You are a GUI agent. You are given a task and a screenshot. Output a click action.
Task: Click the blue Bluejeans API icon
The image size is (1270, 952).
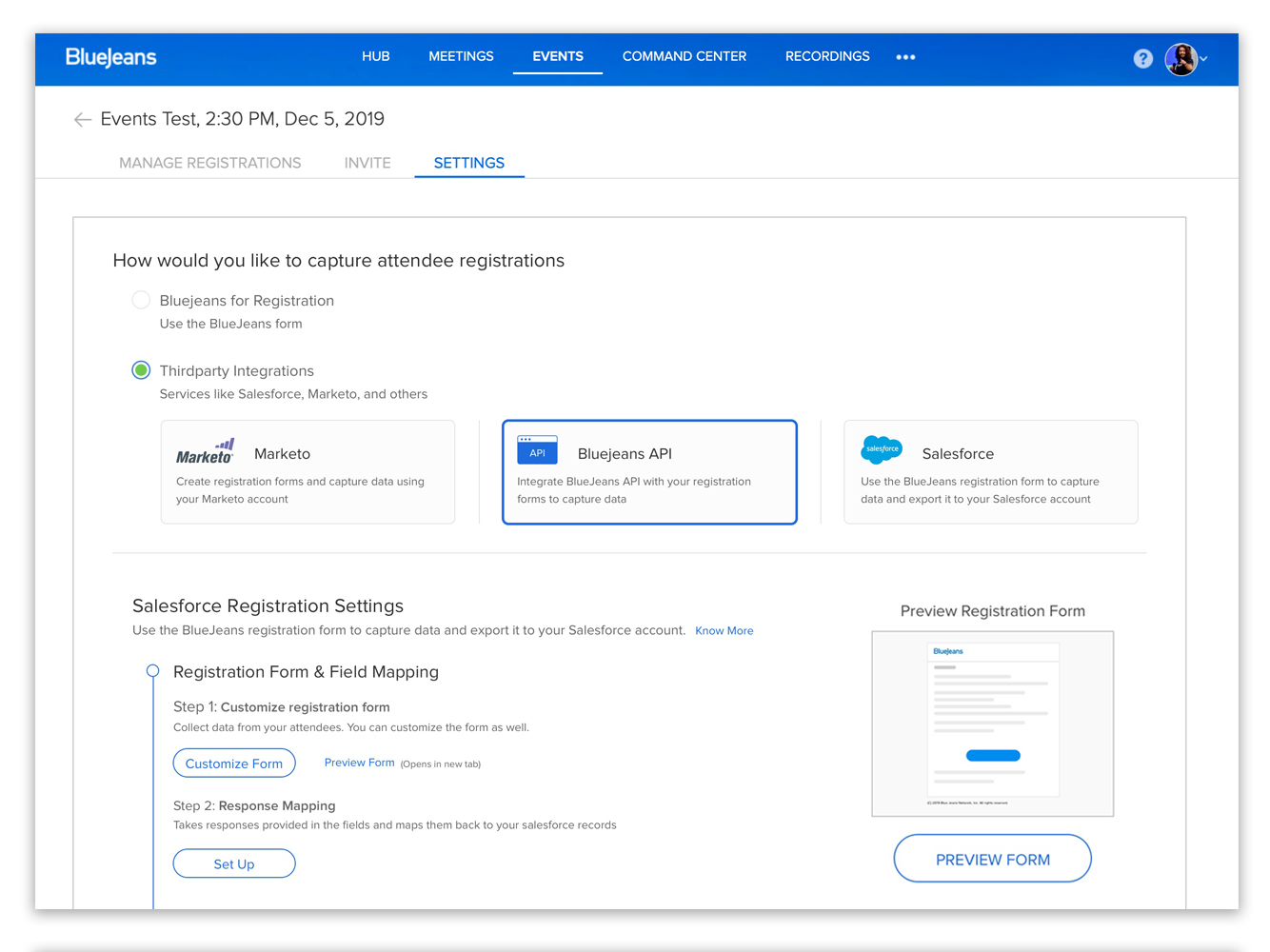[537, 449]
